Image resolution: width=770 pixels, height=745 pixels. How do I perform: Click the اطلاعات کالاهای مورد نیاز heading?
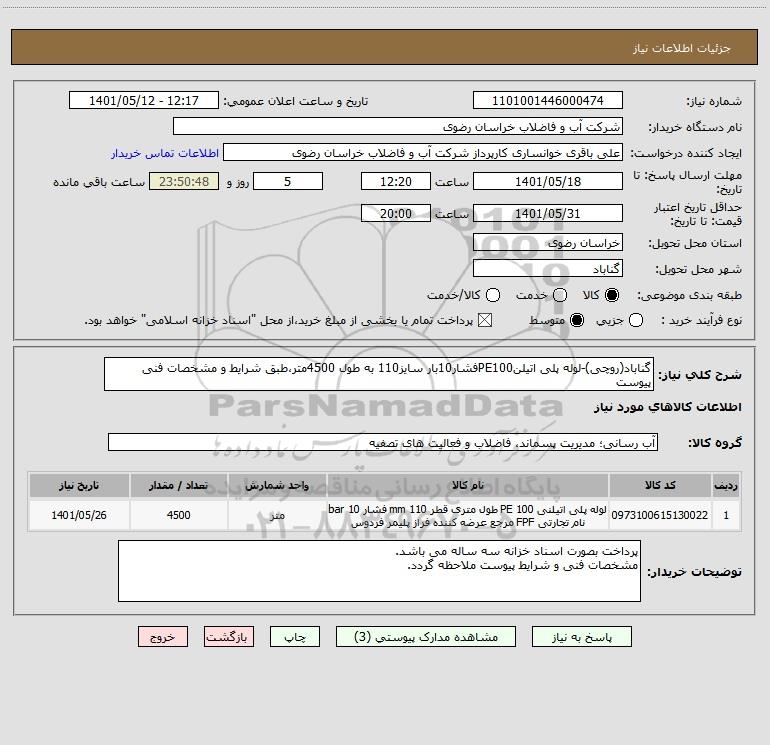[x=667, y=407]
